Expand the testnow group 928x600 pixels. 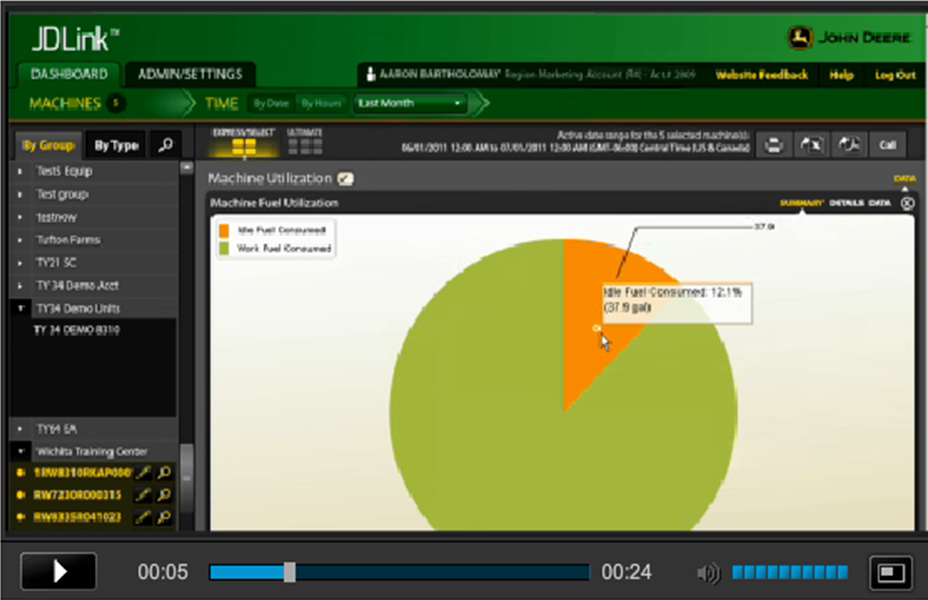coord(20,218)
